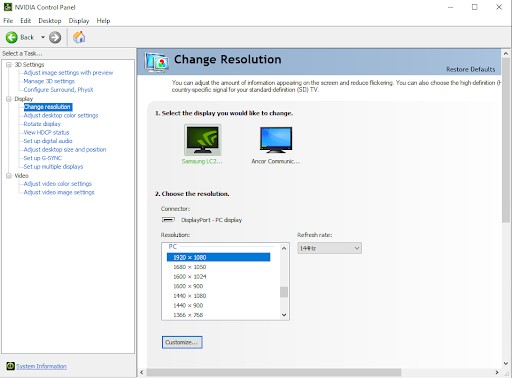The width and height of the screenshot is (512, 378).
Task: Open the Display menu
Action: [x=79, y=21]
